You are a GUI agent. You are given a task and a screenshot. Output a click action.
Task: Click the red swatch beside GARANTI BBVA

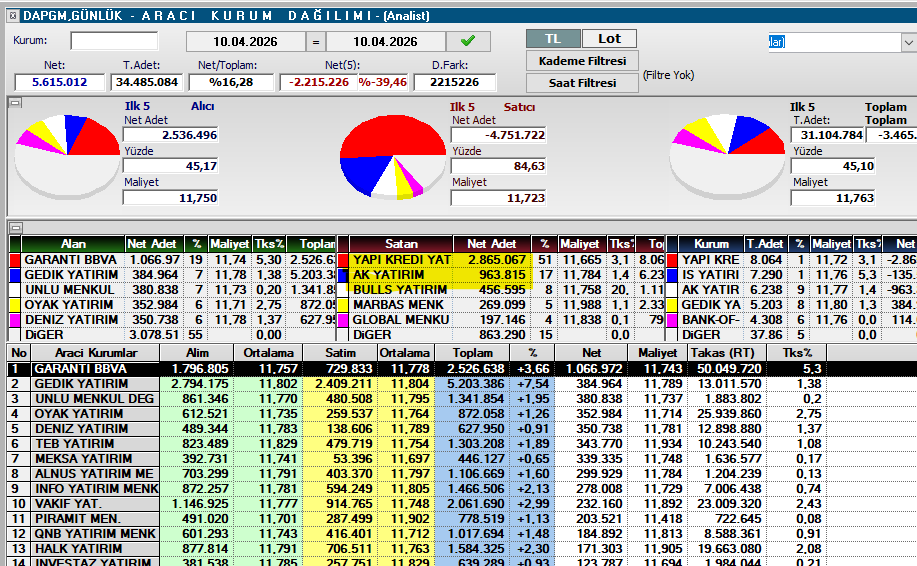coord(15,260)
